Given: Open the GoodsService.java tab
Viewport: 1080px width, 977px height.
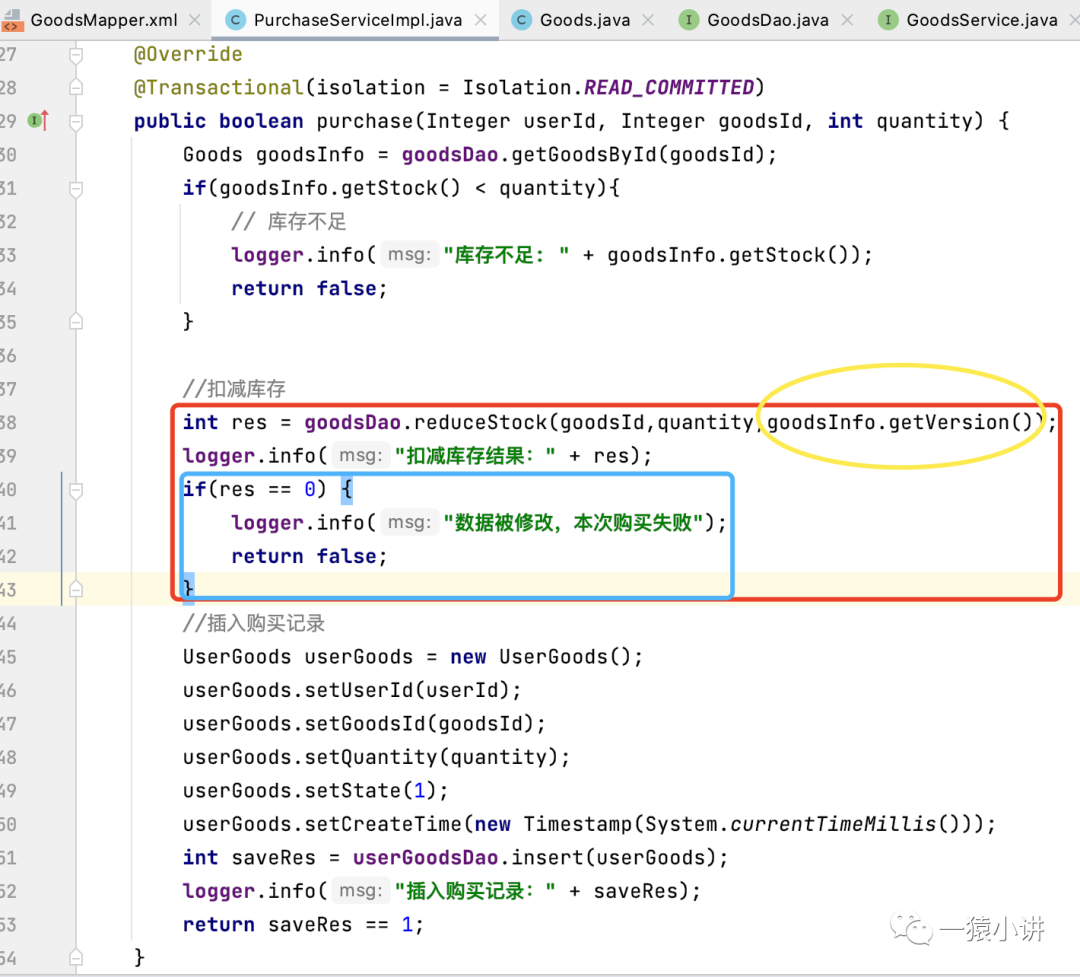Looking at the screenshot, I should (x=982, y=20).
